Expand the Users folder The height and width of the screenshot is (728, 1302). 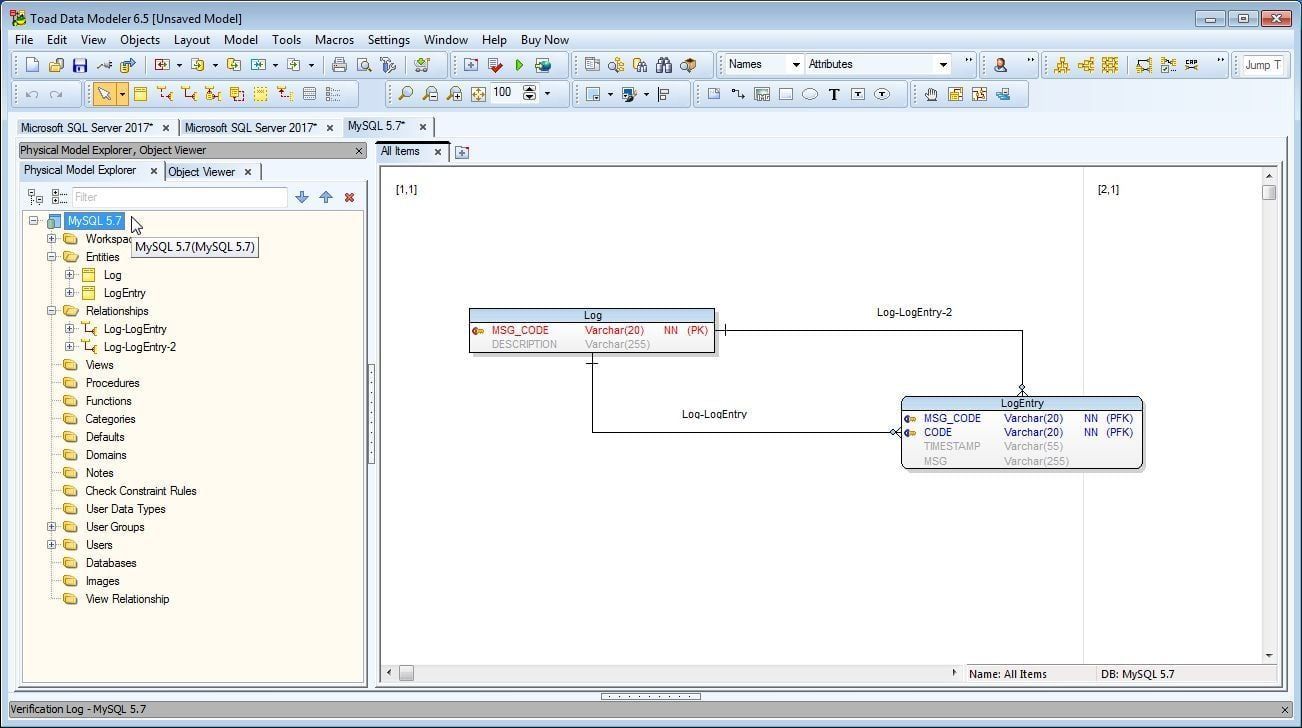pos(51,545)
